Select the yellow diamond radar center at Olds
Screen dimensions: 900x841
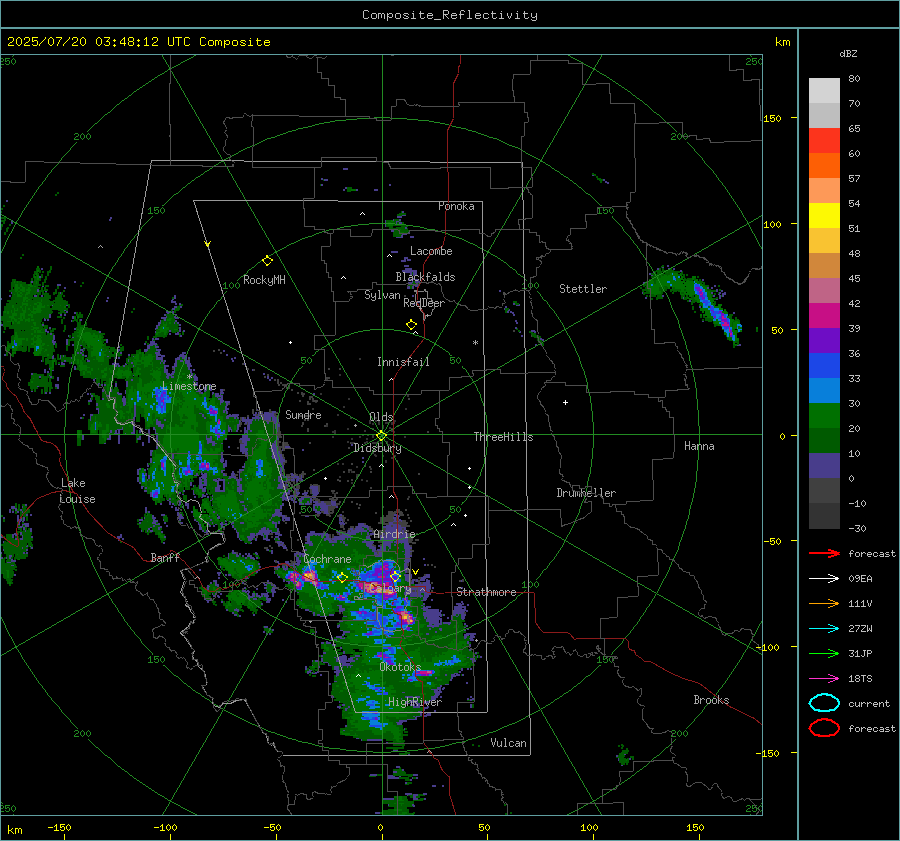click(x=381, y=436)
